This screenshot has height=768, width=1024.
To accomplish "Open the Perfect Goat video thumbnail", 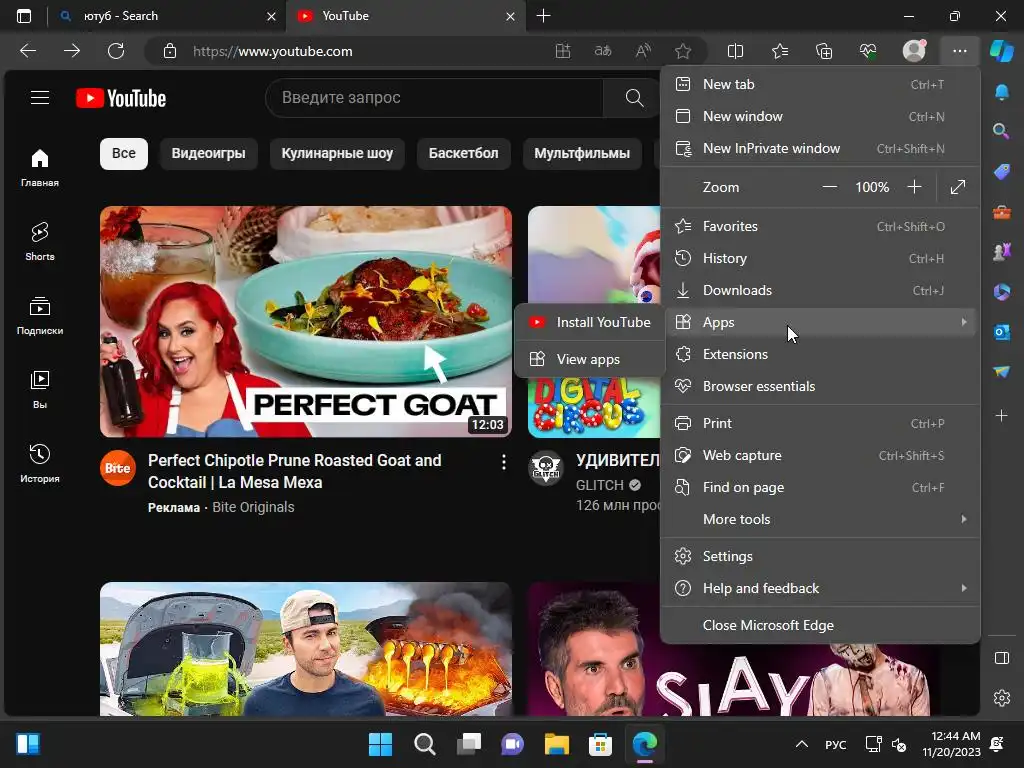I will [306, 321].
